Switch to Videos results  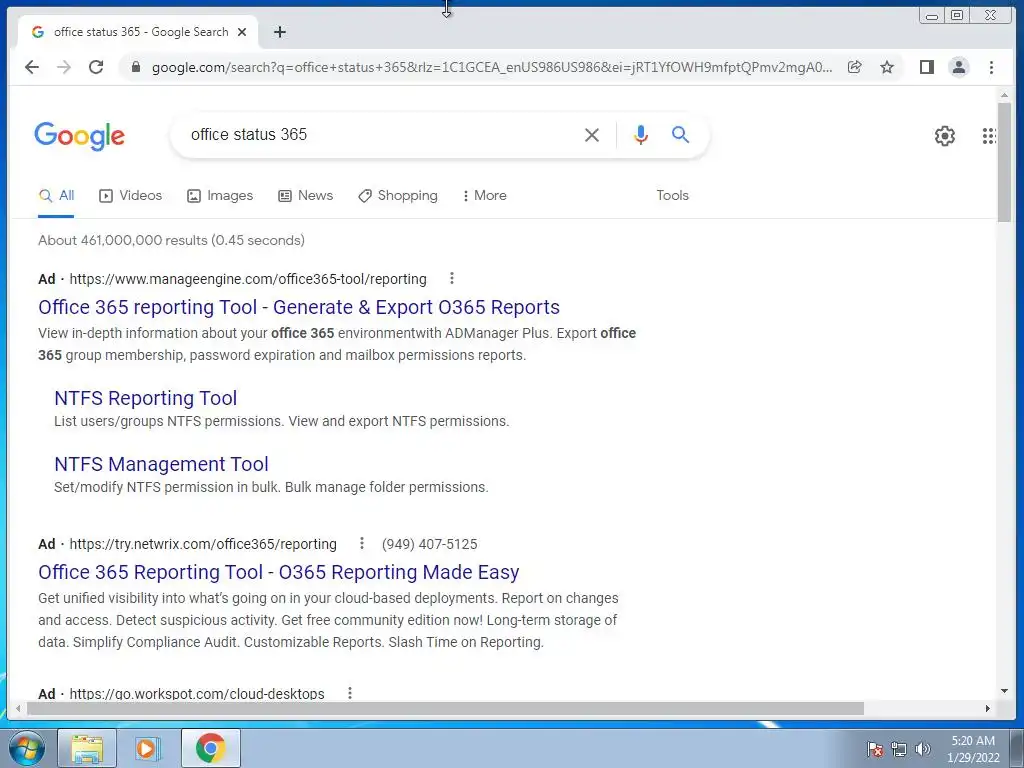[131, 195]
